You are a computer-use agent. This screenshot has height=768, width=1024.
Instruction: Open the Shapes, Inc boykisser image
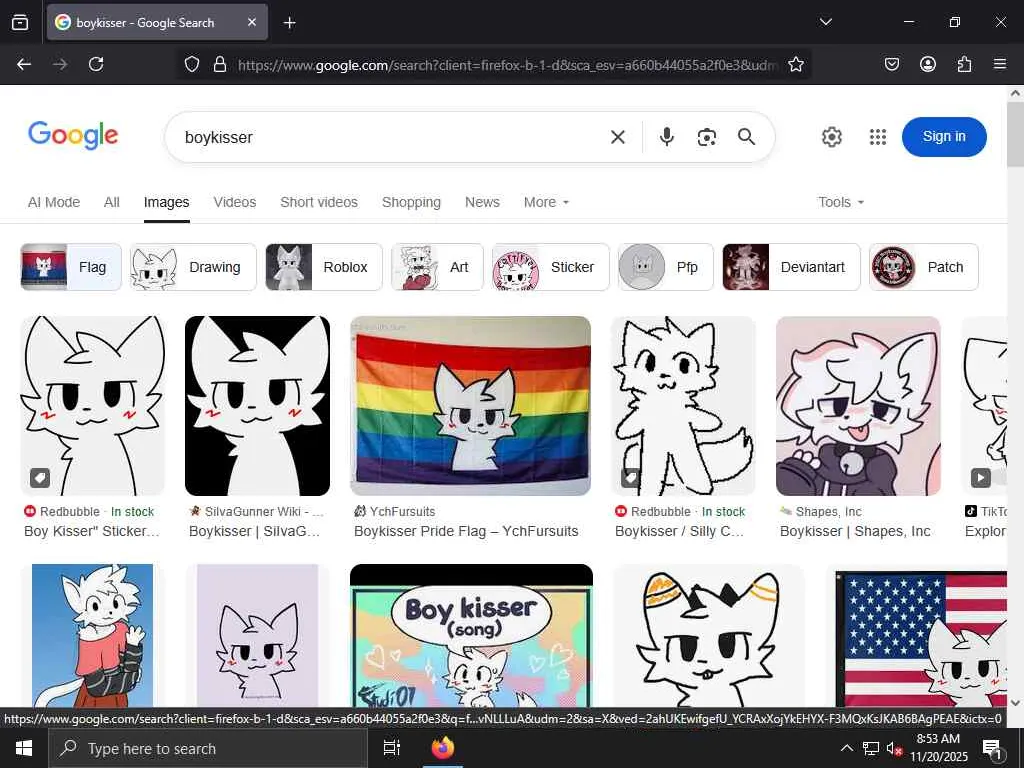858,406
